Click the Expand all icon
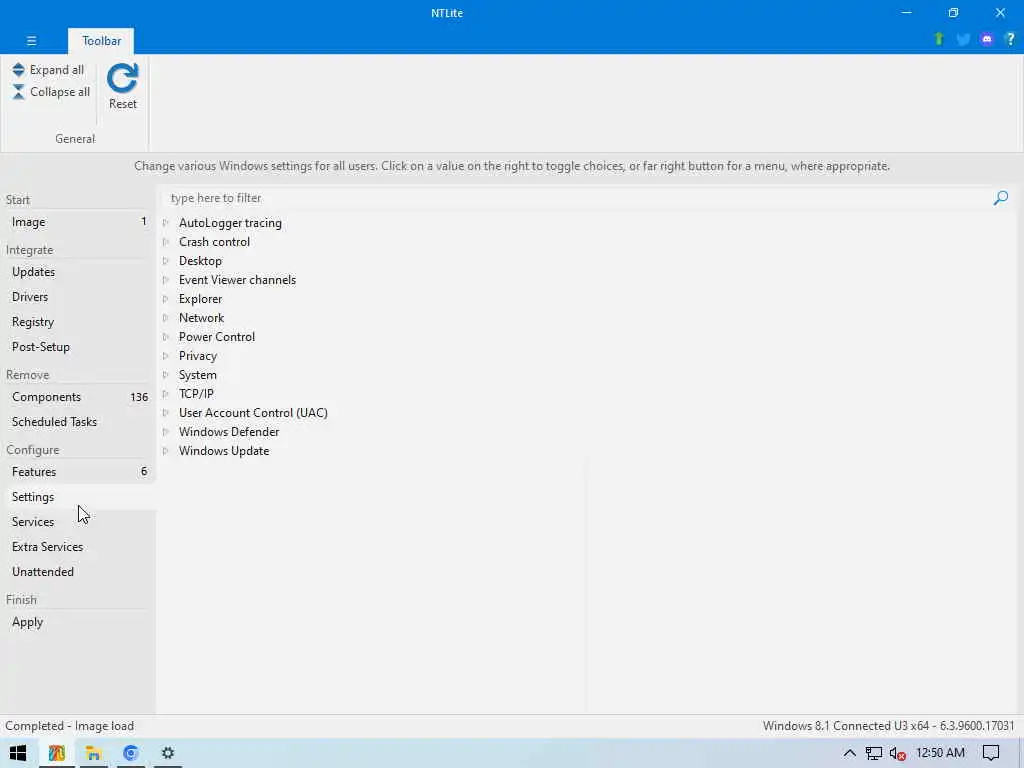Screen dimensions: 1024x768 click(x=18, y=70)
